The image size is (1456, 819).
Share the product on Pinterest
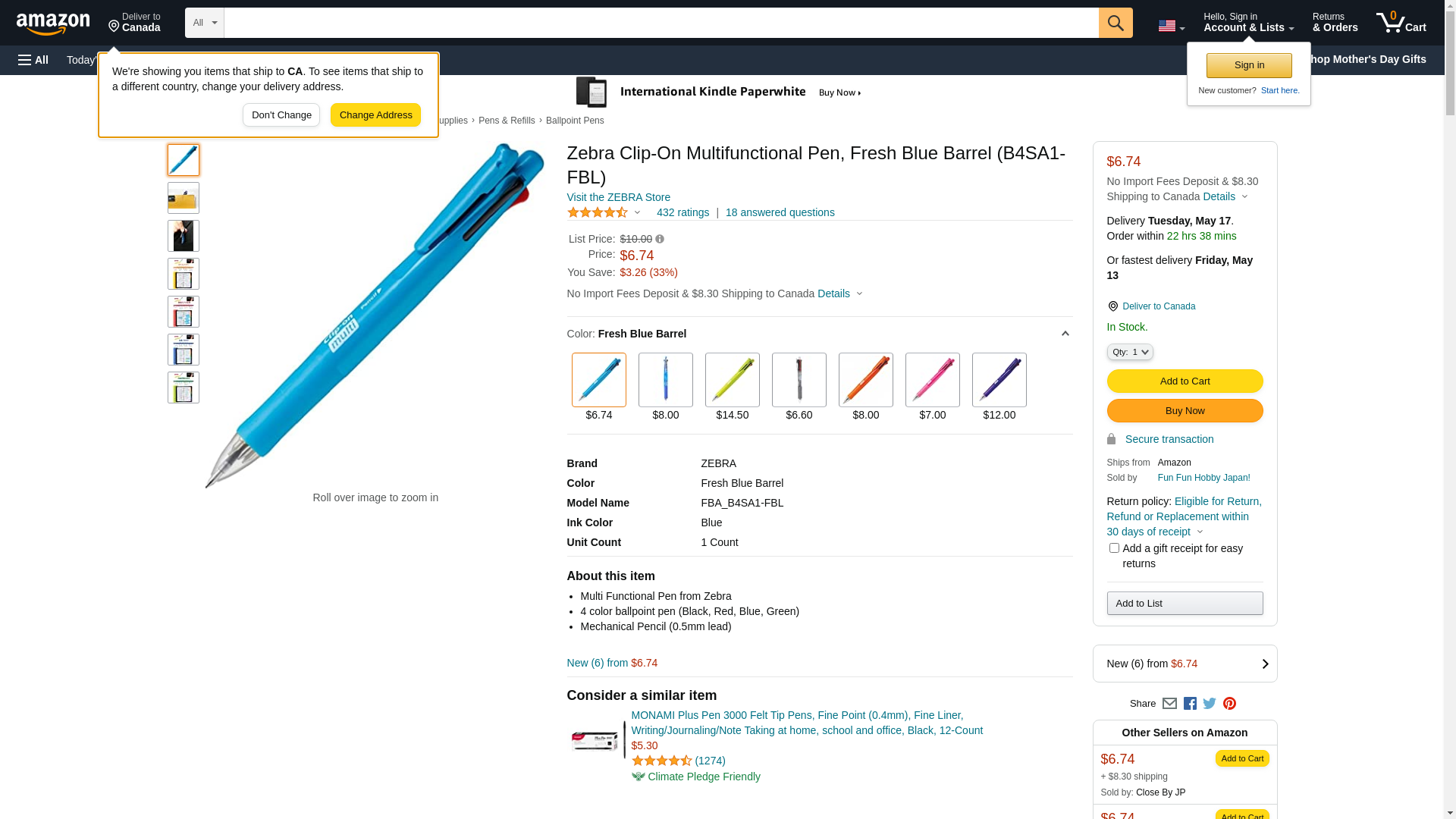point(1229,704)
